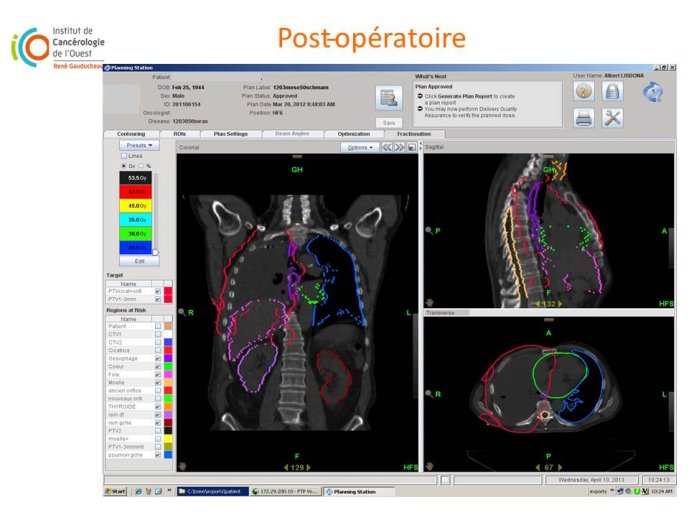
Task: Click the small square box in status bar
Action: [445, 480]
